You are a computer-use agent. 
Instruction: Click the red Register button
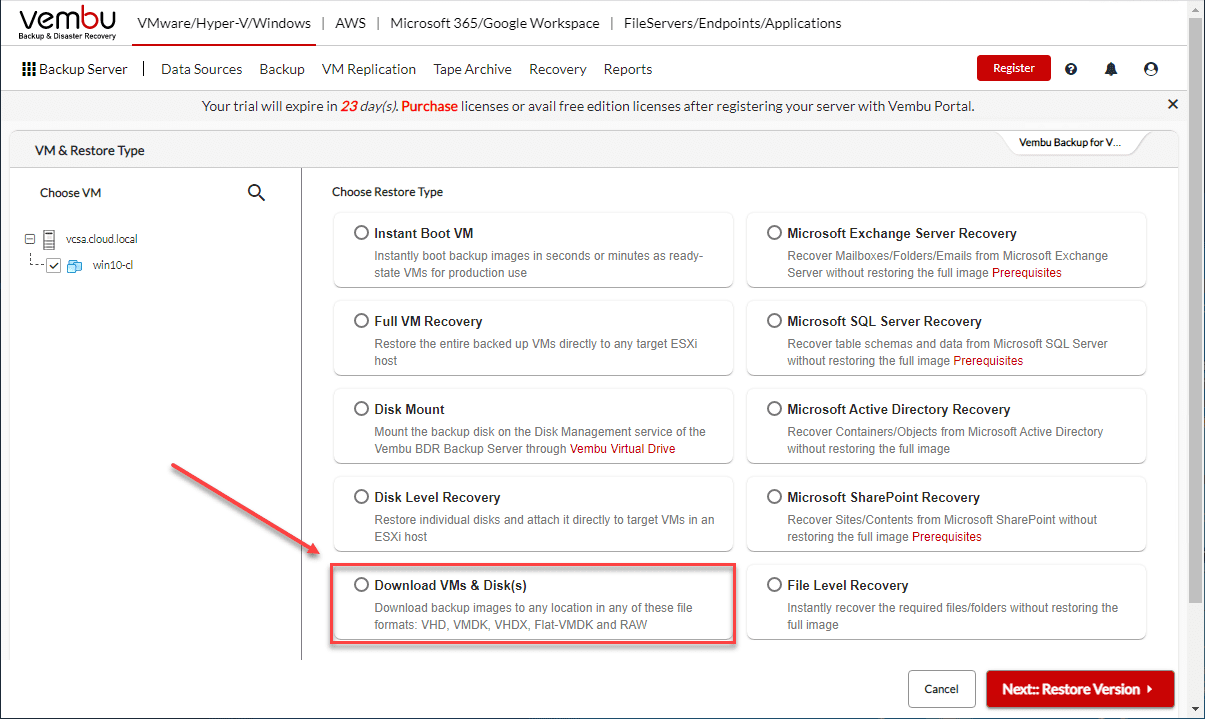1014,68
